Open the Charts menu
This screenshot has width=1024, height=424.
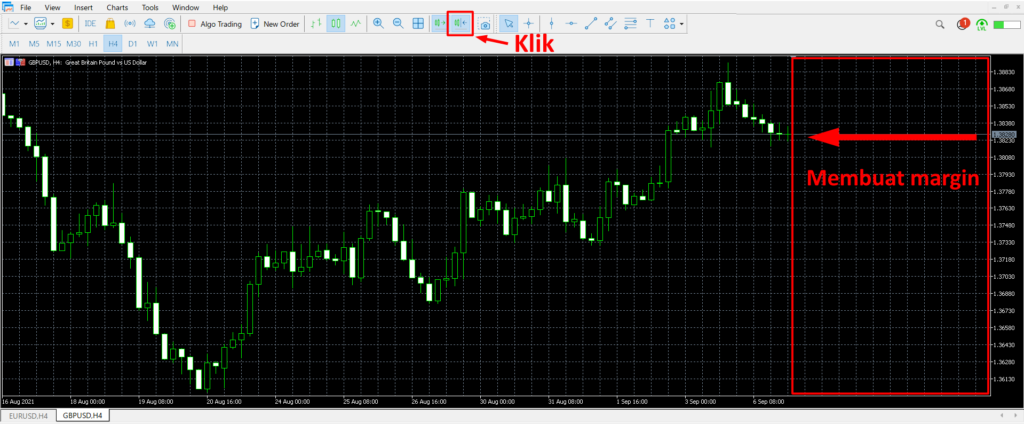coord(116,8)
